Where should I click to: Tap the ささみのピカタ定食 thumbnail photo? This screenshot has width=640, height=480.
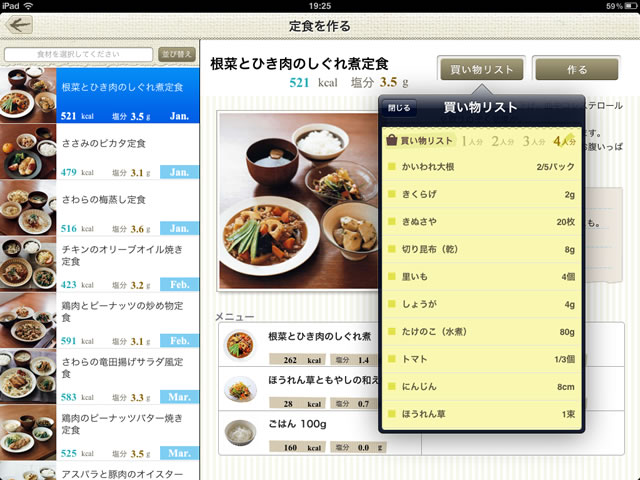click(28, 151)
